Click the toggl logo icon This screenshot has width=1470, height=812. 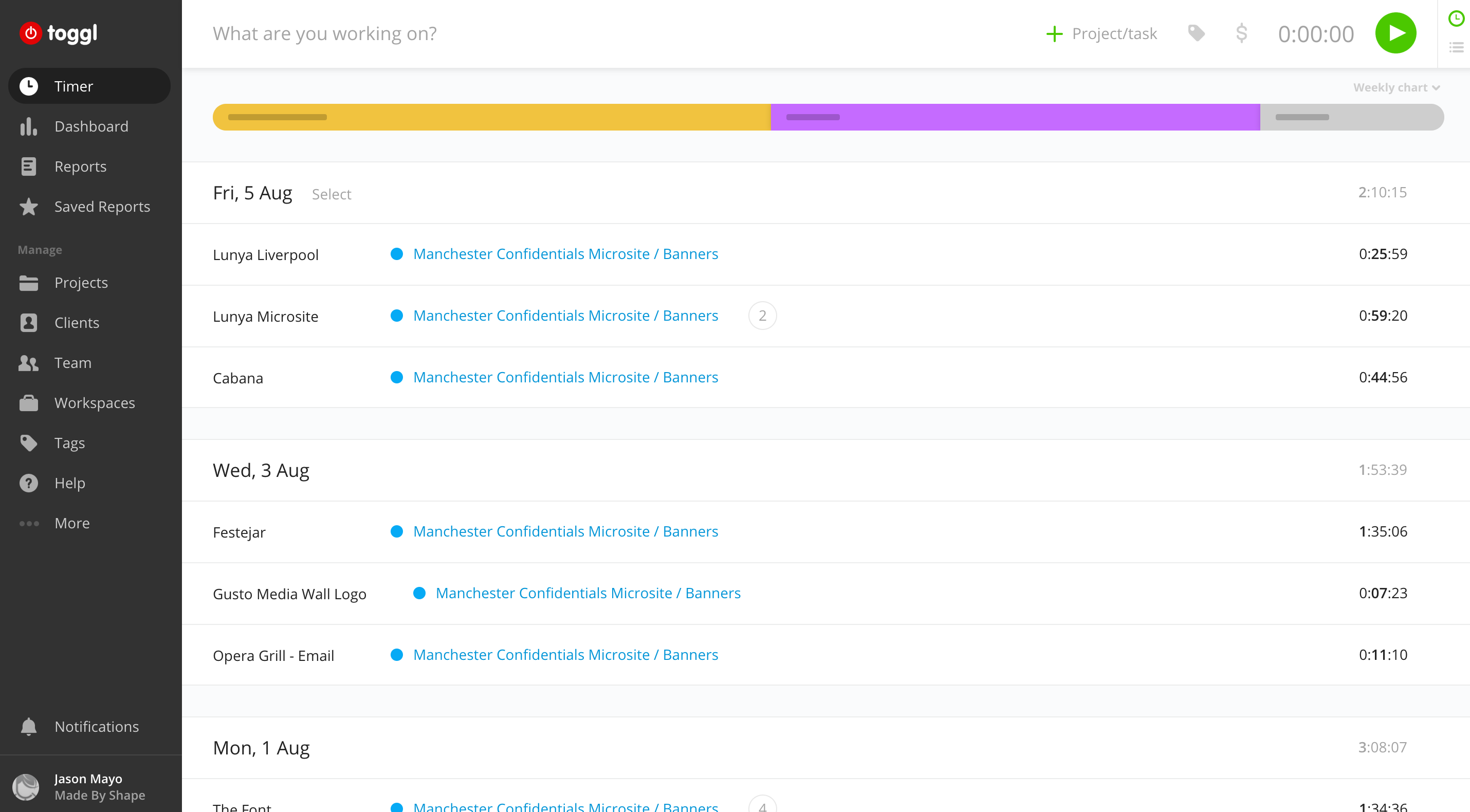(x=31, y=33)
